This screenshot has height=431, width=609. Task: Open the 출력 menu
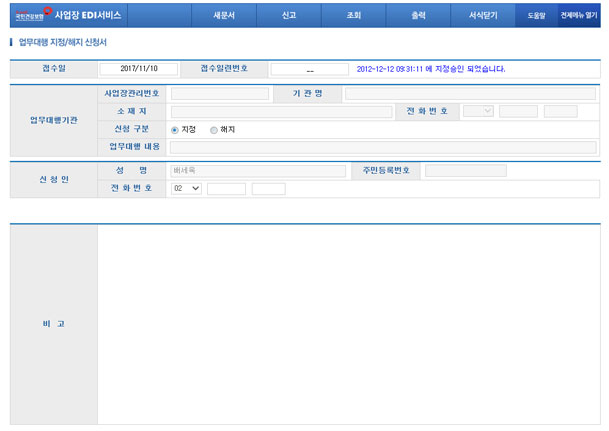point(418,16)
